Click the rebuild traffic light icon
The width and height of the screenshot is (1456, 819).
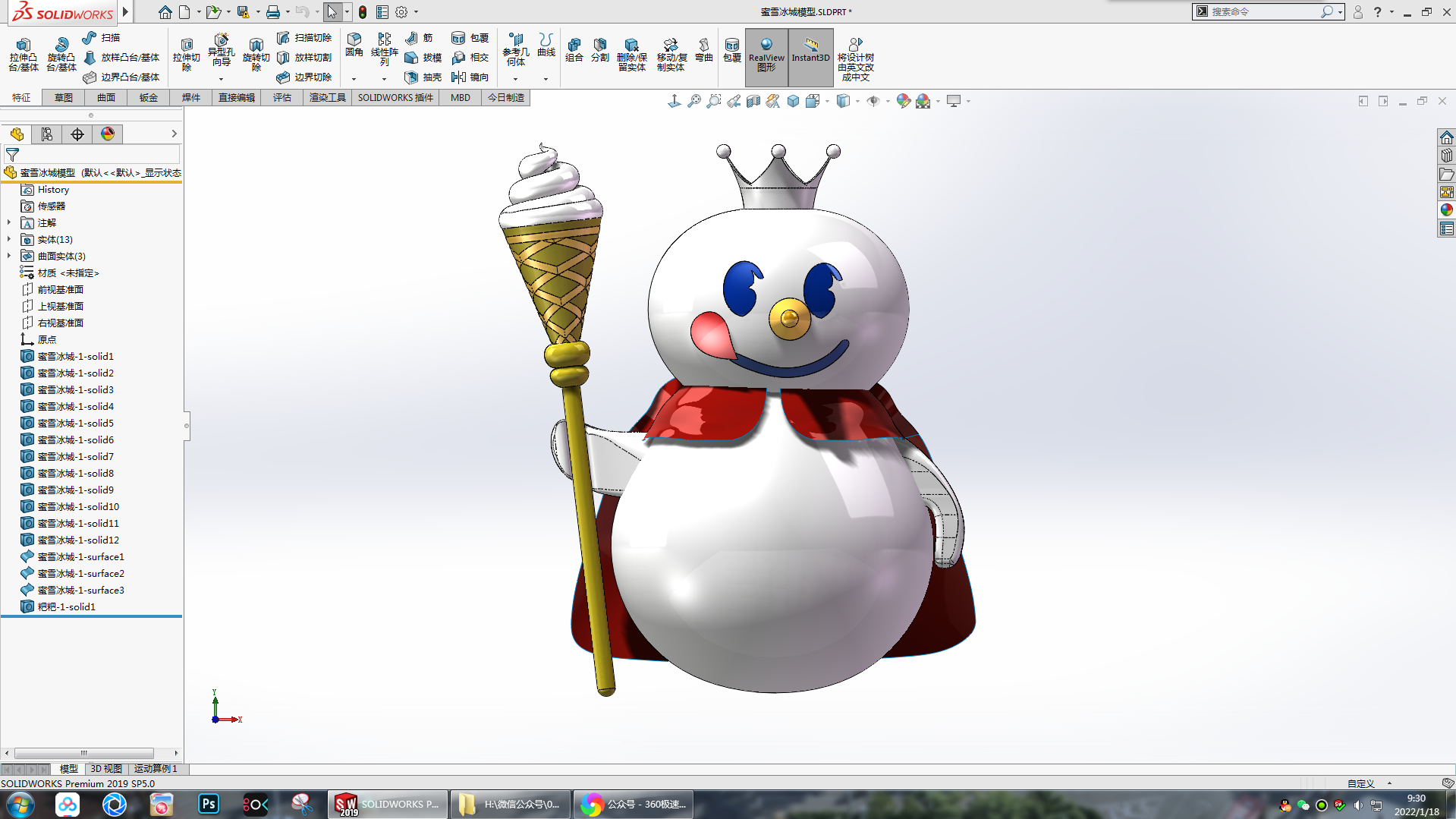click(363, 12)
